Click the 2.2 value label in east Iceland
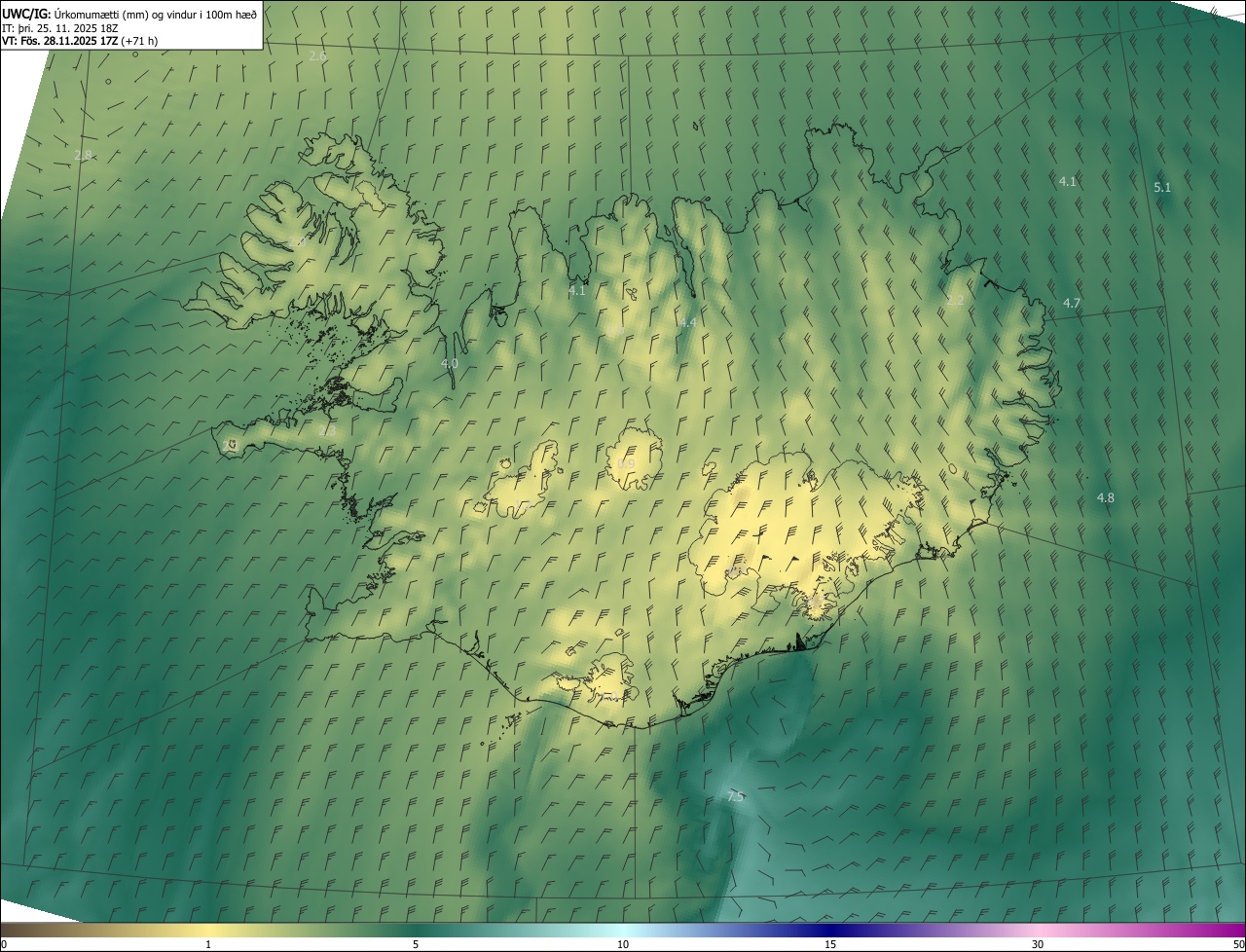 pyautogui.click(x=955, y=301)
